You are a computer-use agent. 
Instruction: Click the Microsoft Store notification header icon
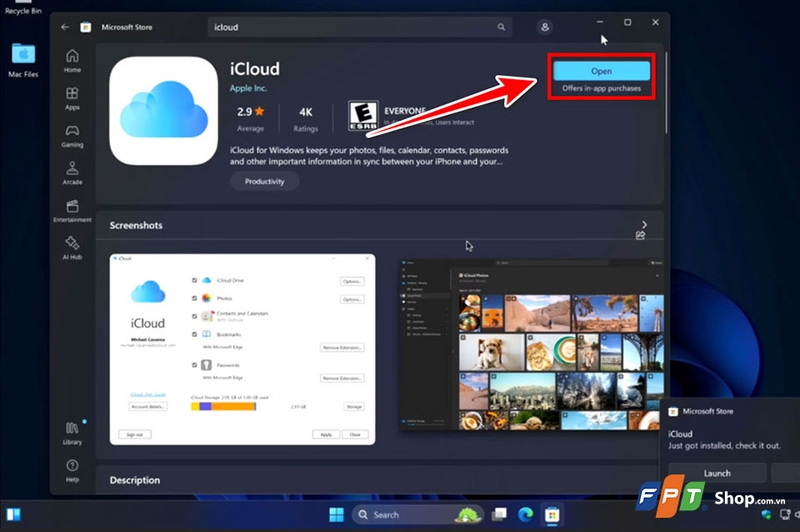point(673,411)
